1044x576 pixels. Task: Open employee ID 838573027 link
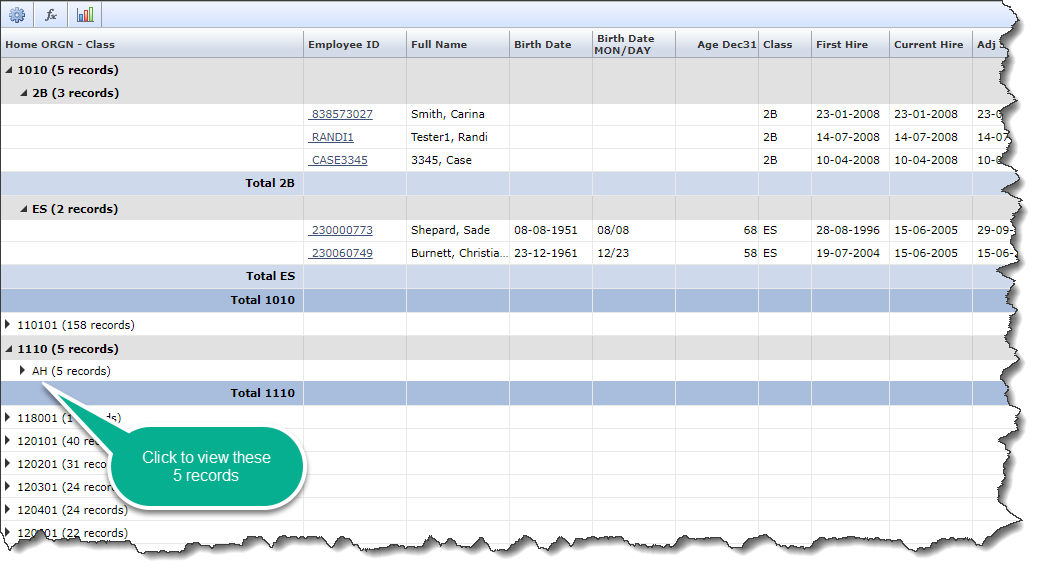coord(342,114)
